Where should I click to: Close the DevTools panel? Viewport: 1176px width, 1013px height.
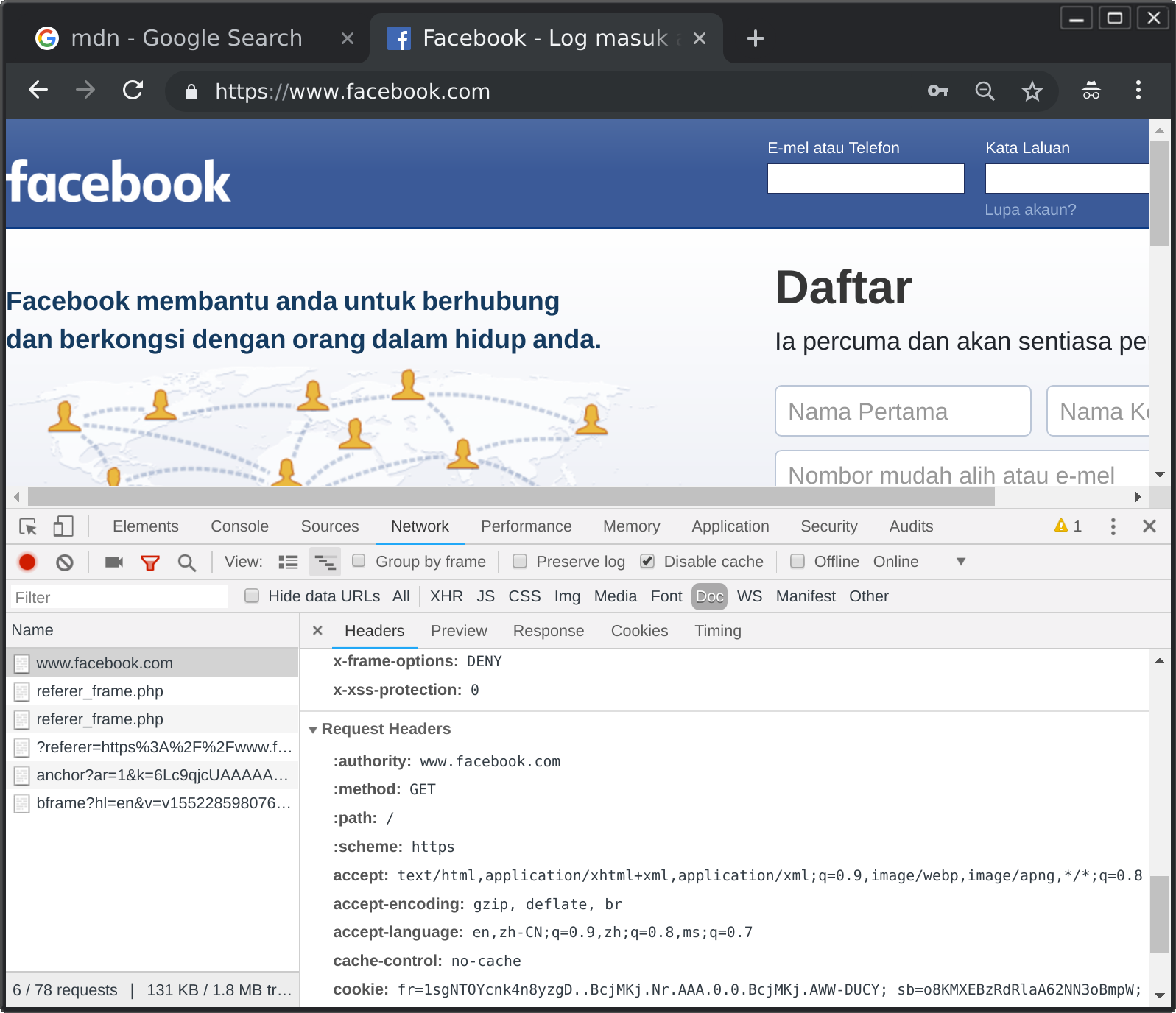(x=1149, y=526)
